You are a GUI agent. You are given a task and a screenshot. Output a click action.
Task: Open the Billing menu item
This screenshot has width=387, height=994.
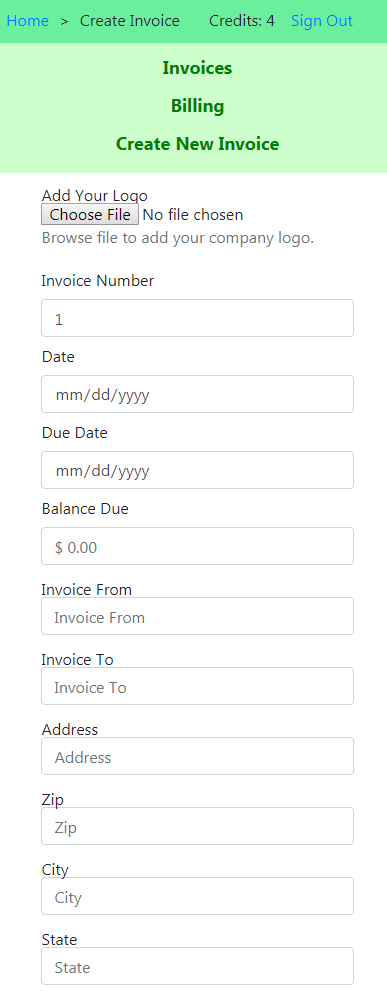tap(197, 106)
